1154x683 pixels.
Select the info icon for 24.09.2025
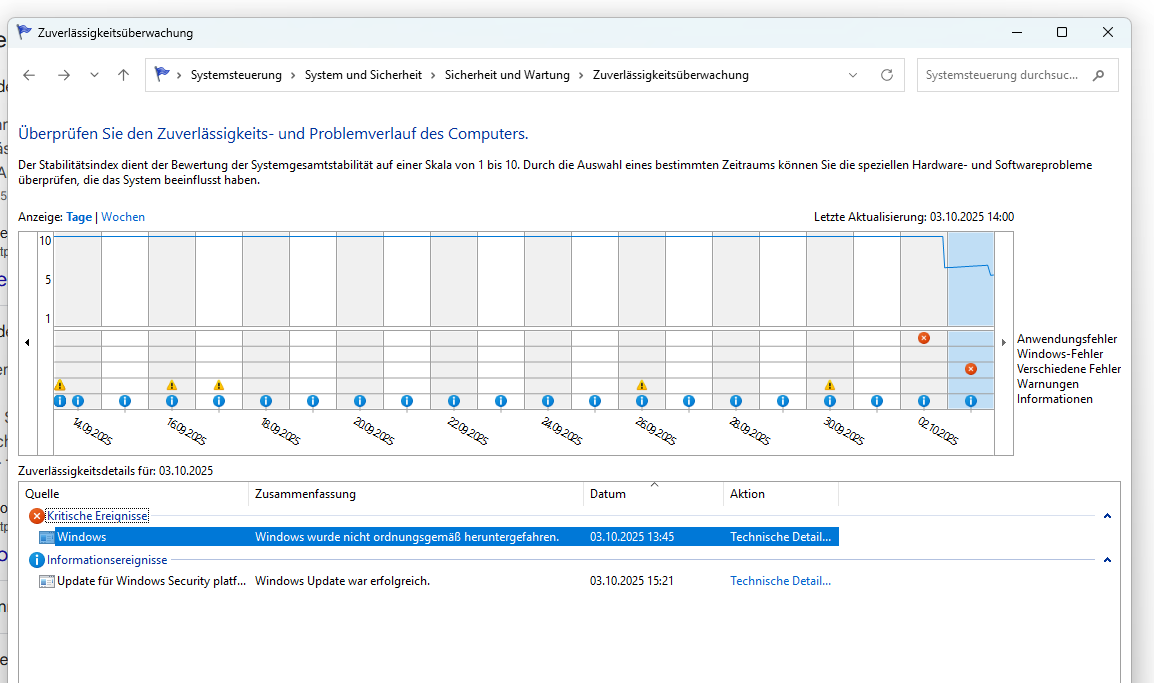(x=548, y=401)
